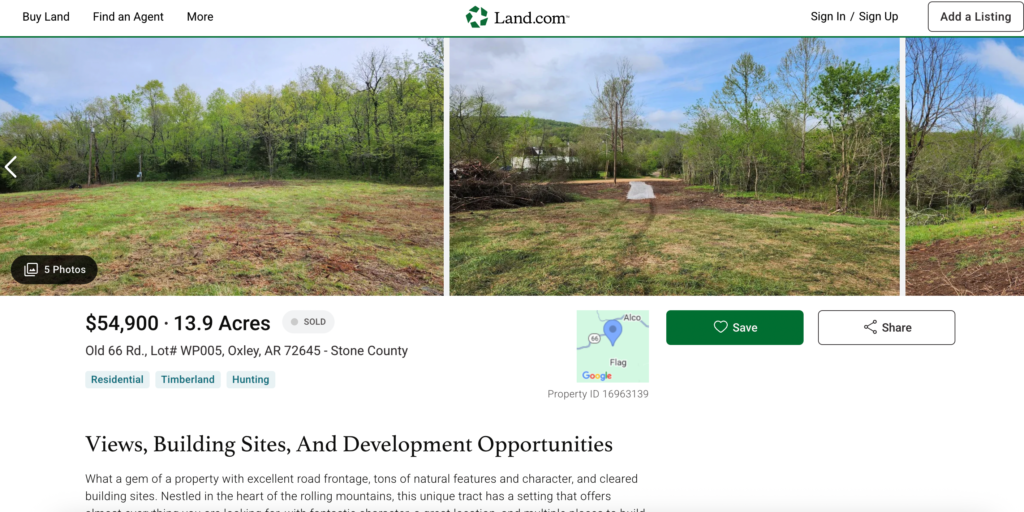The image size is (1024, 512).
Task: Click the share icon in Share button
Action: tap(871, 327)
